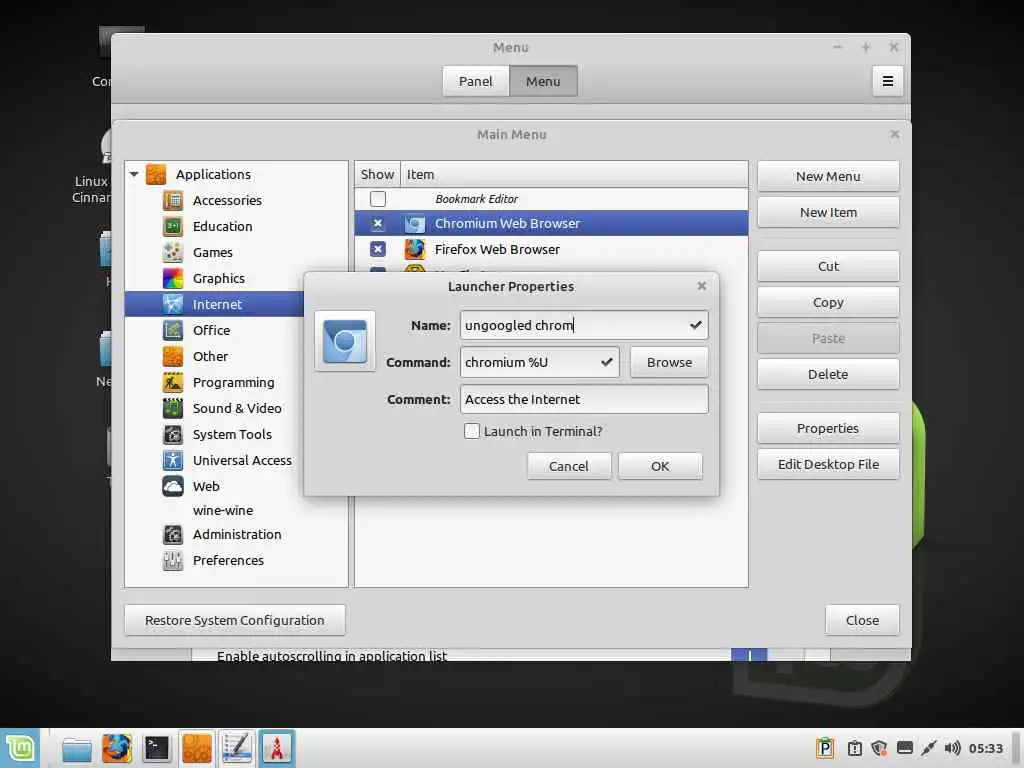Select the wine-wine tree entry
This screenshot has height=768, width=1024.
point(223,511)
